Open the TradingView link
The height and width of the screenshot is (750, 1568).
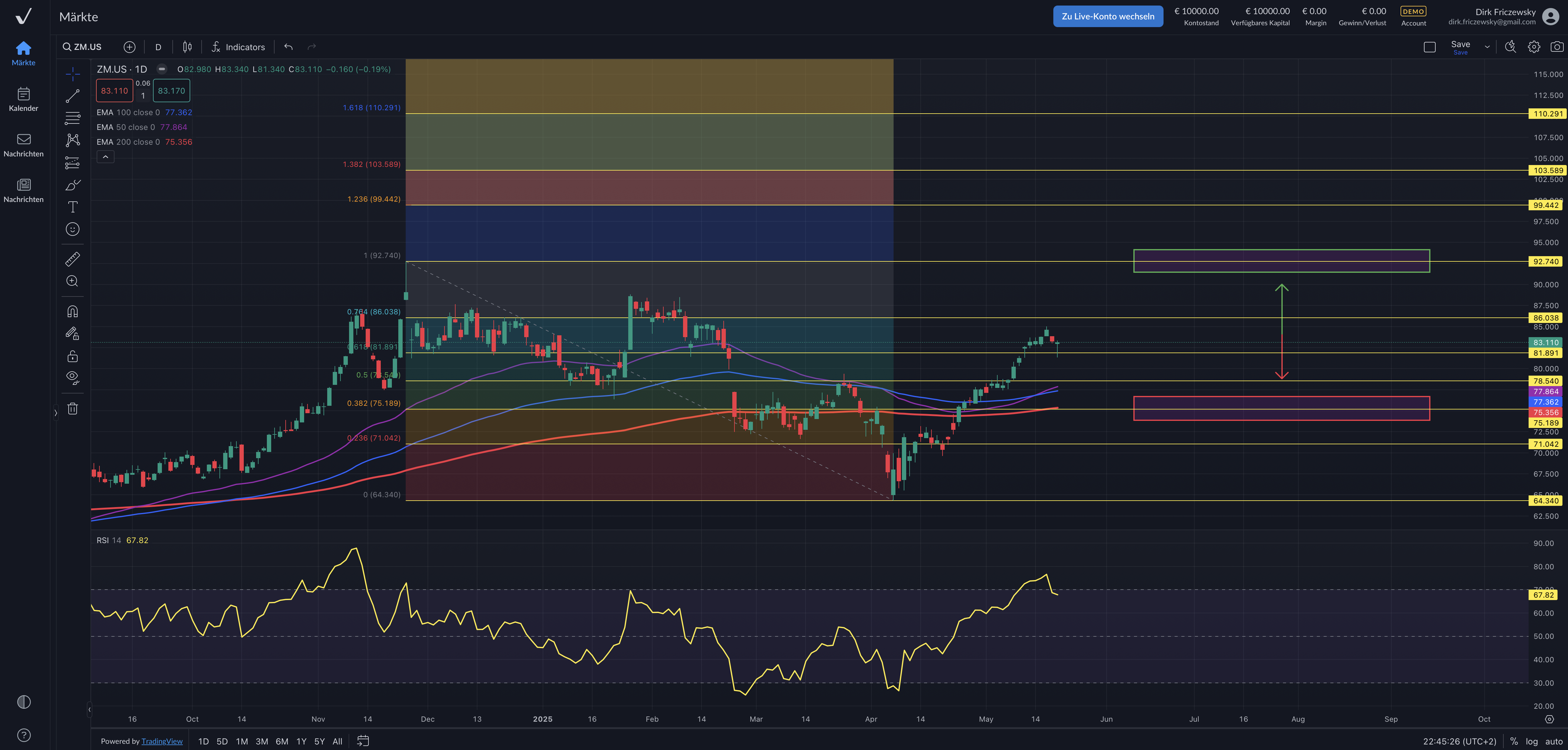point(162,741)
